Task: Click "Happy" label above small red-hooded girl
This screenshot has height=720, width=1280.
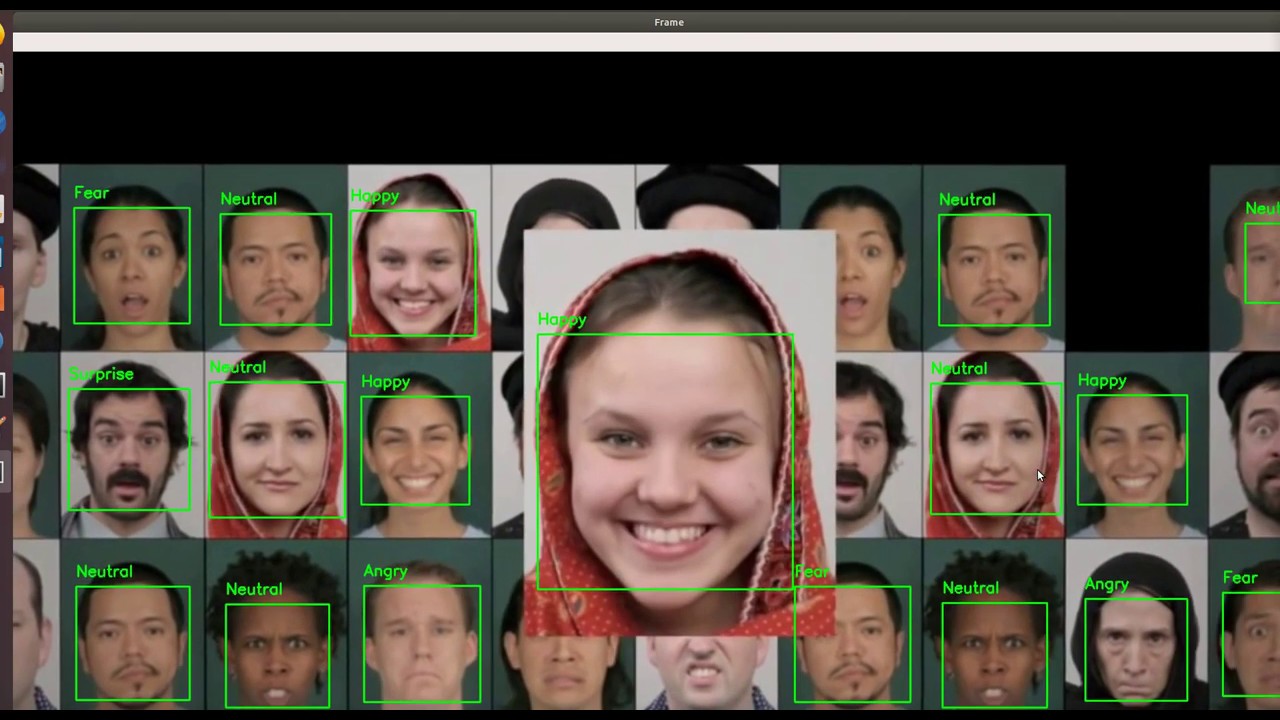Action: (375, 196)
